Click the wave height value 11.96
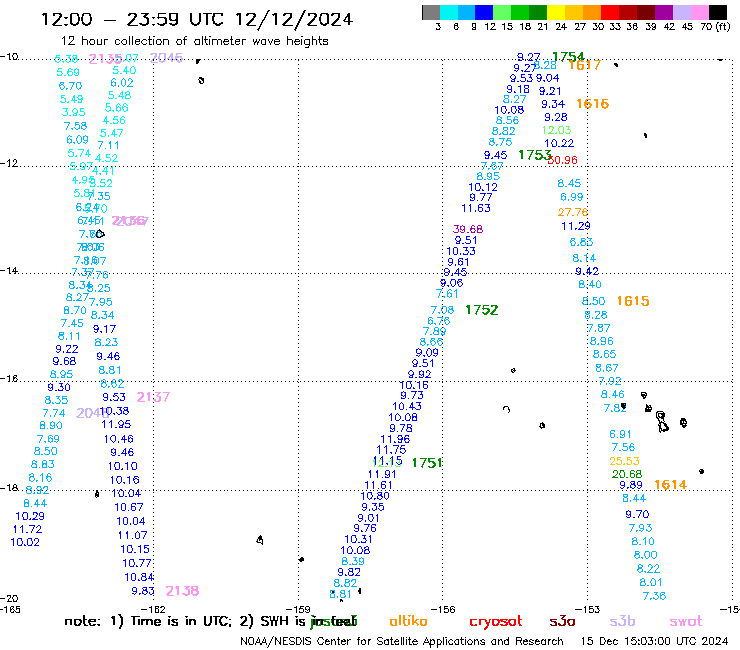The height and width of the screenshot is (650, 740). pyautogui.click(x=395, y=439)
